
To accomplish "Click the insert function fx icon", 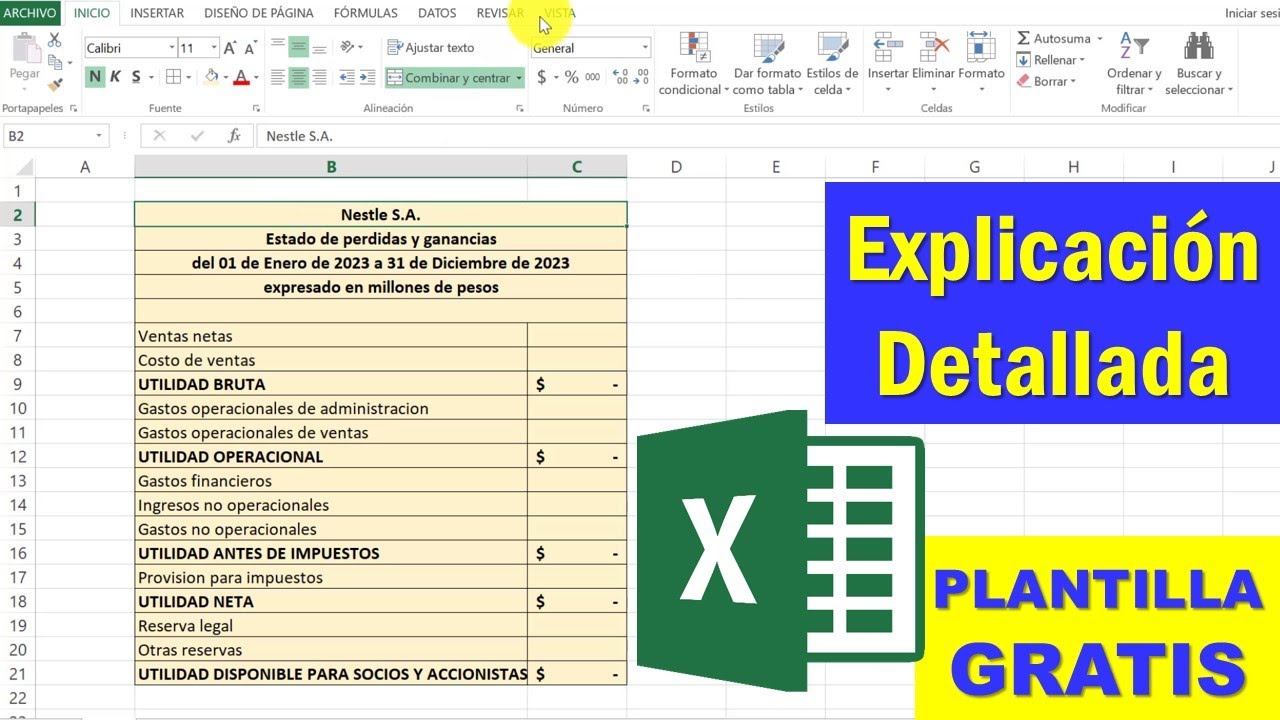I will coord(234,136).
